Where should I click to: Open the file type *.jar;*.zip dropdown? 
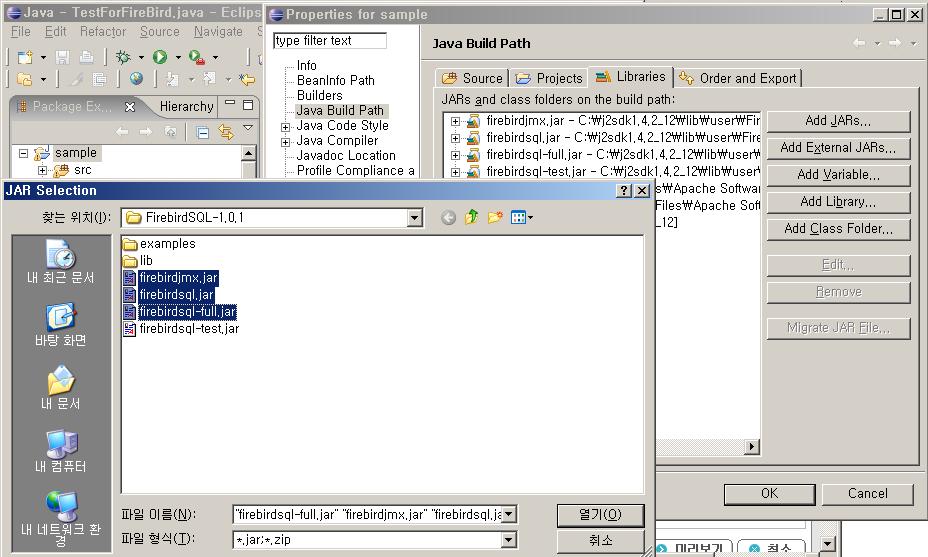coord(509,539)
